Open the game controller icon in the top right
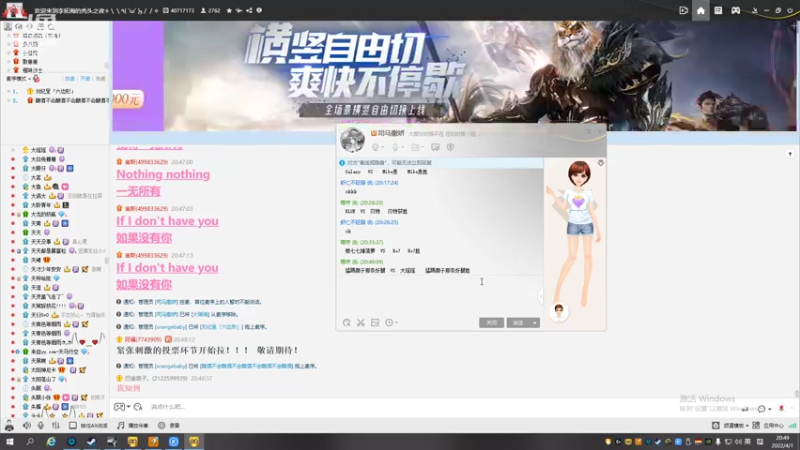The width and height of the screenshot is (800, 450). coord(736,10)
